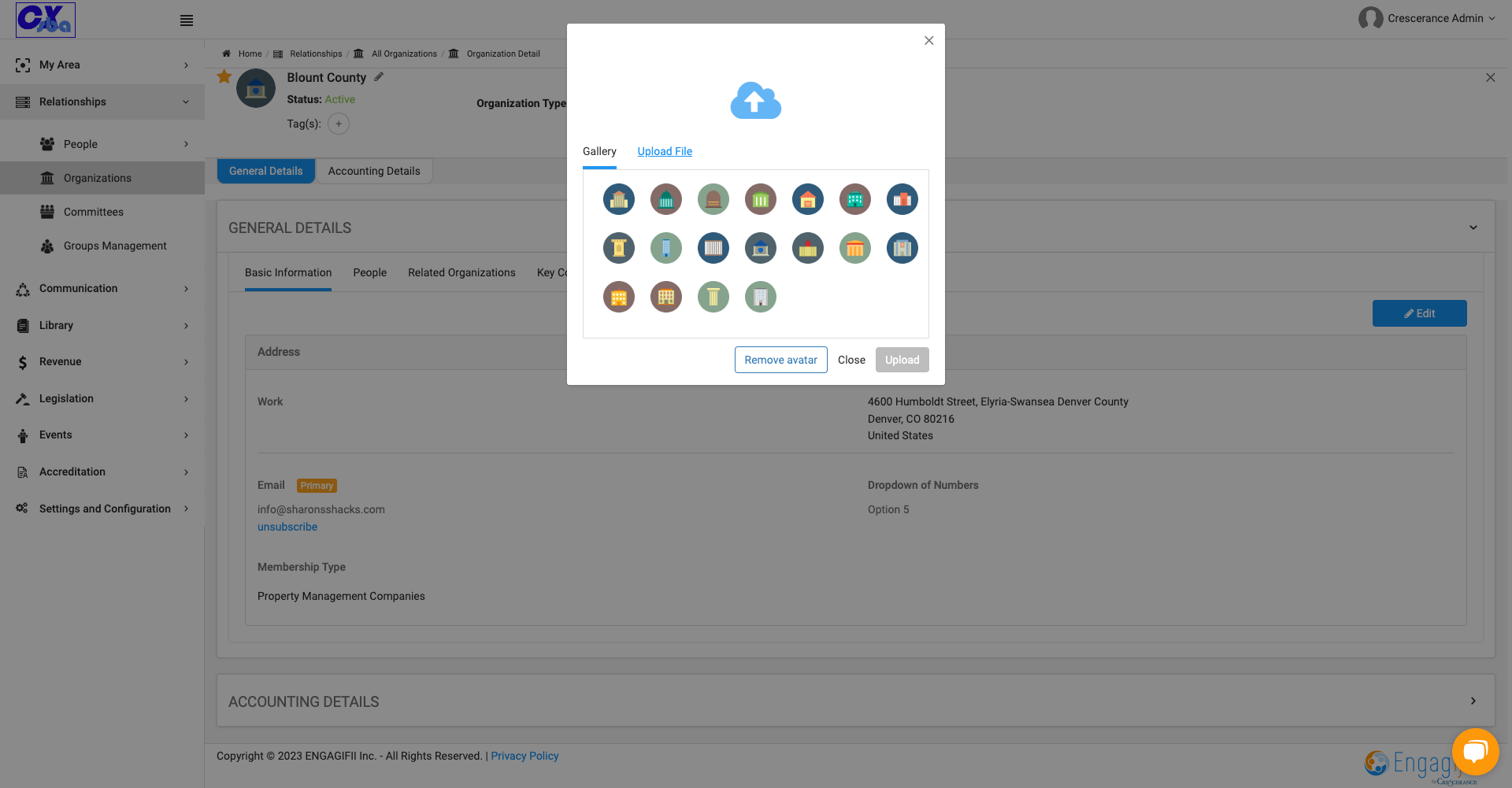Screen dimensions: 1512x788
Task: Pick the blue skyscraper tower avatar
Action: 666,249
